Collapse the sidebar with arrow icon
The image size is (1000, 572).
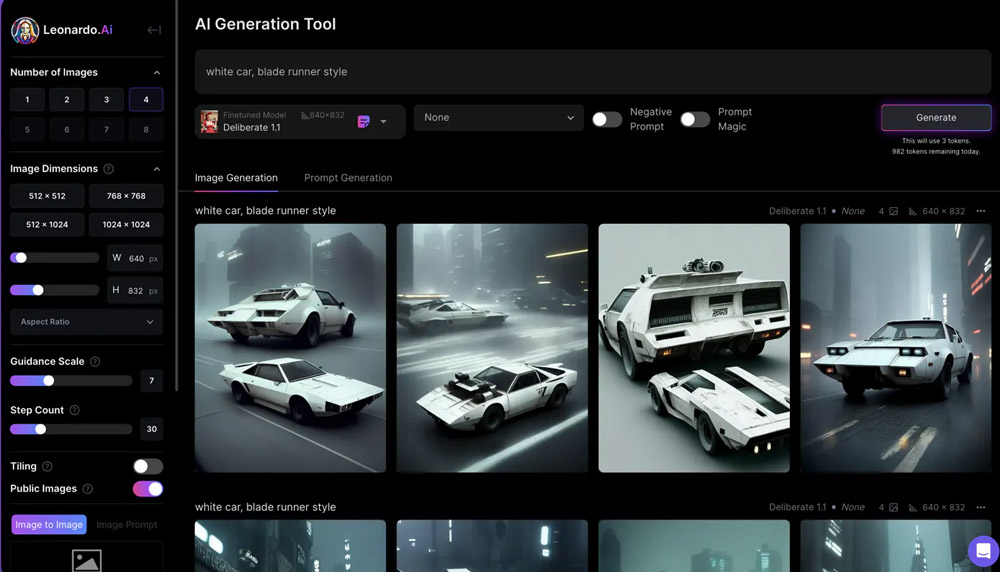click(x=154, y=30)
